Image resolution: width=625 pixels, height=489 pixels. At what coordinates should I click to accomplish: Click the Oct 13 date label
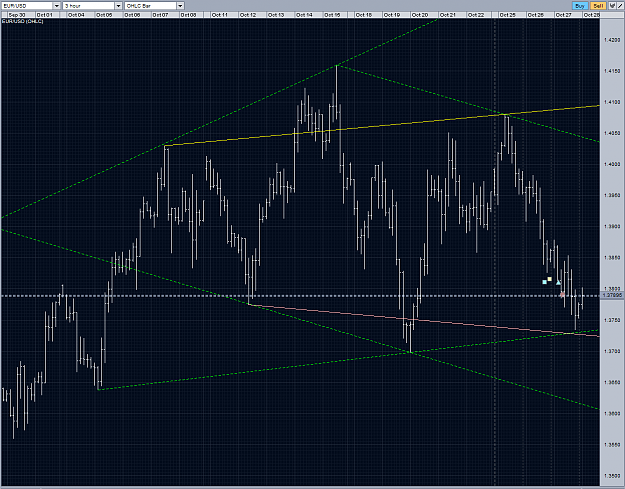(276, 15)
